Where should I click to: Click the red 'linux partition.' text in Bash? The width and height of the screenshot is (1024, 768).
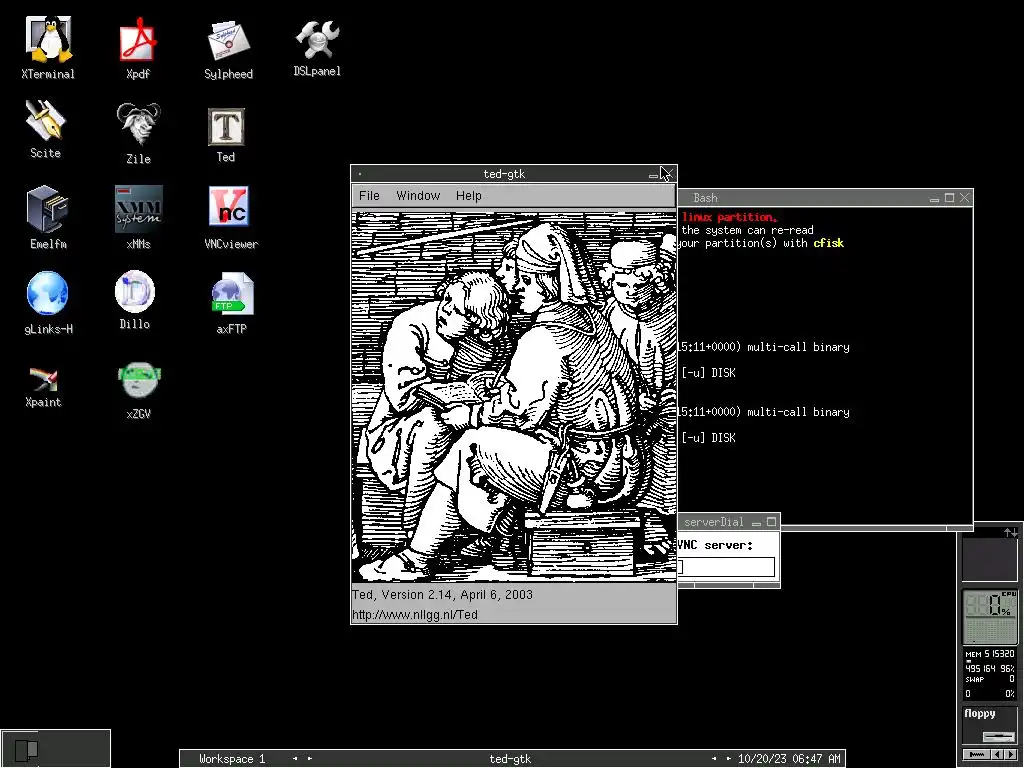click(x=729, y=217)
